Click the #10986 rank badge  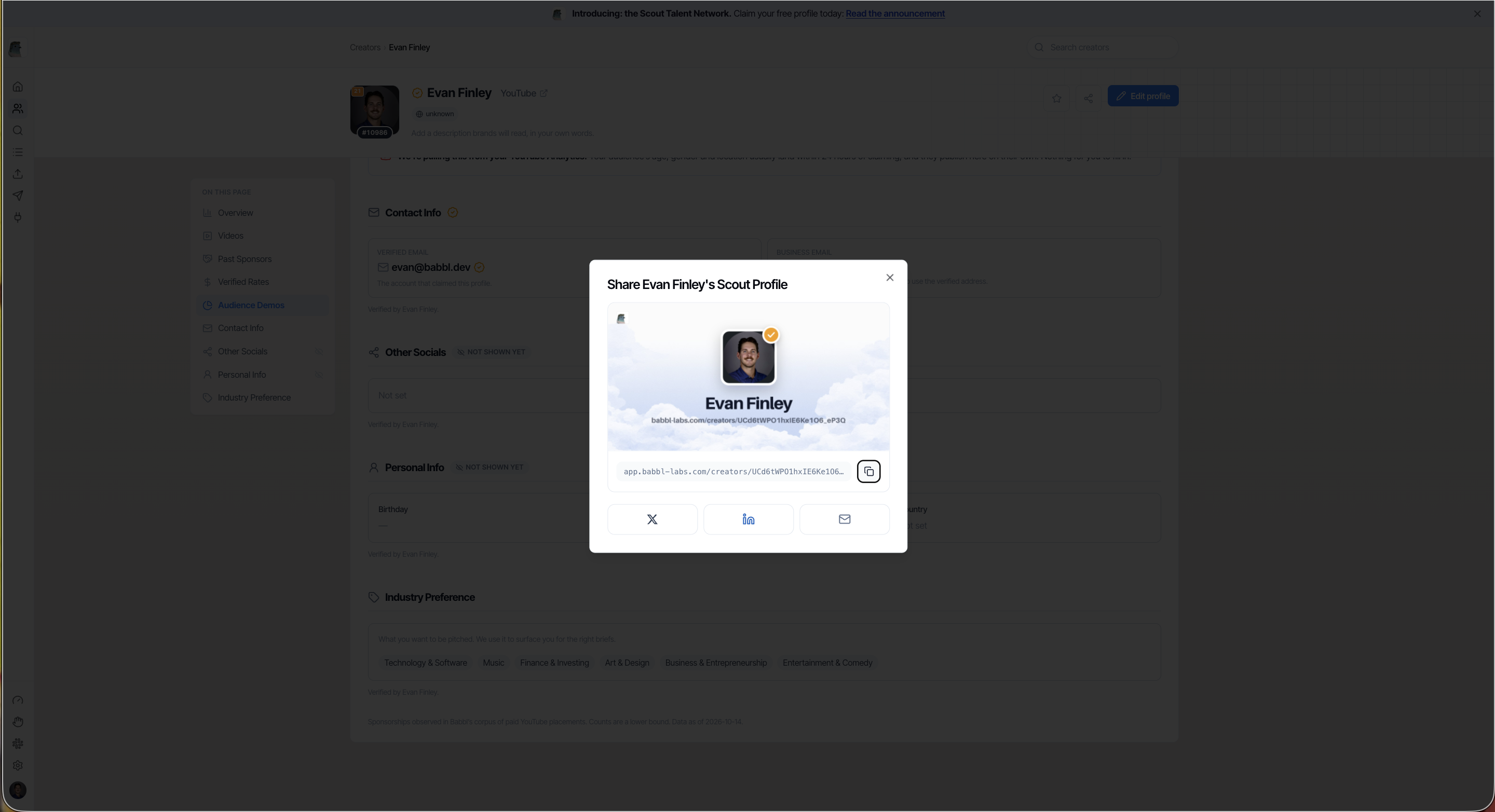point(374,132)
